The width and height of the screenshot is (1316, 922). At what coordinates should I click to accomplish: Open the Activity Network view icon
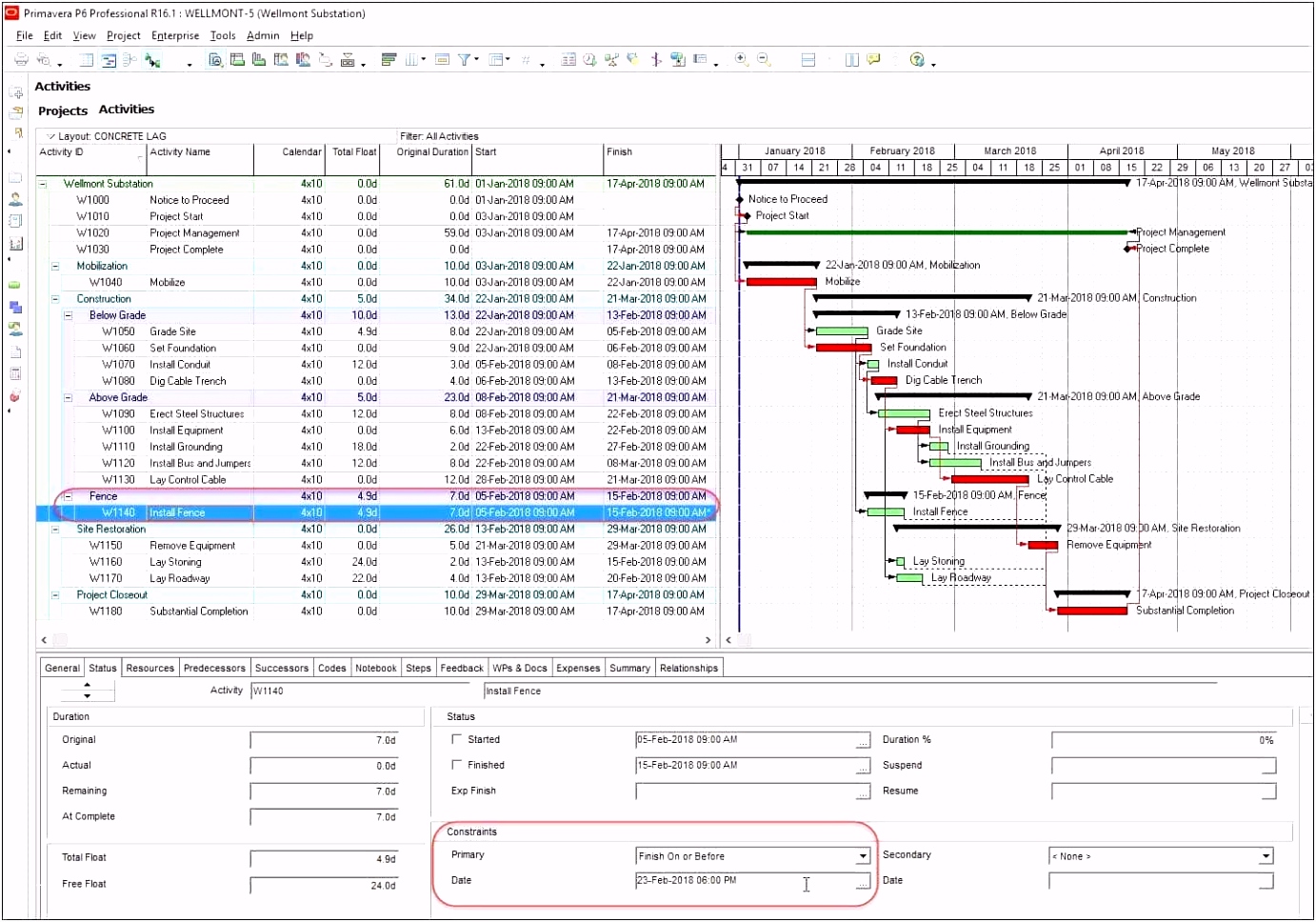130,60
